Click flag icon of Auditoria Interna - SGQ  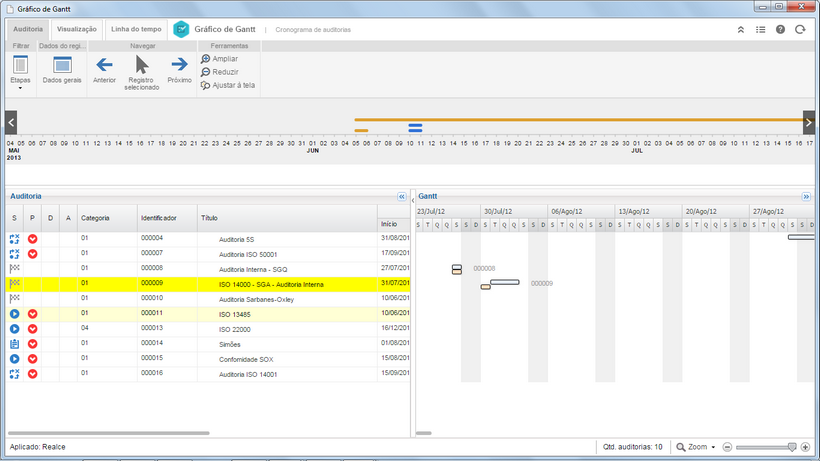tap(14, 269)
